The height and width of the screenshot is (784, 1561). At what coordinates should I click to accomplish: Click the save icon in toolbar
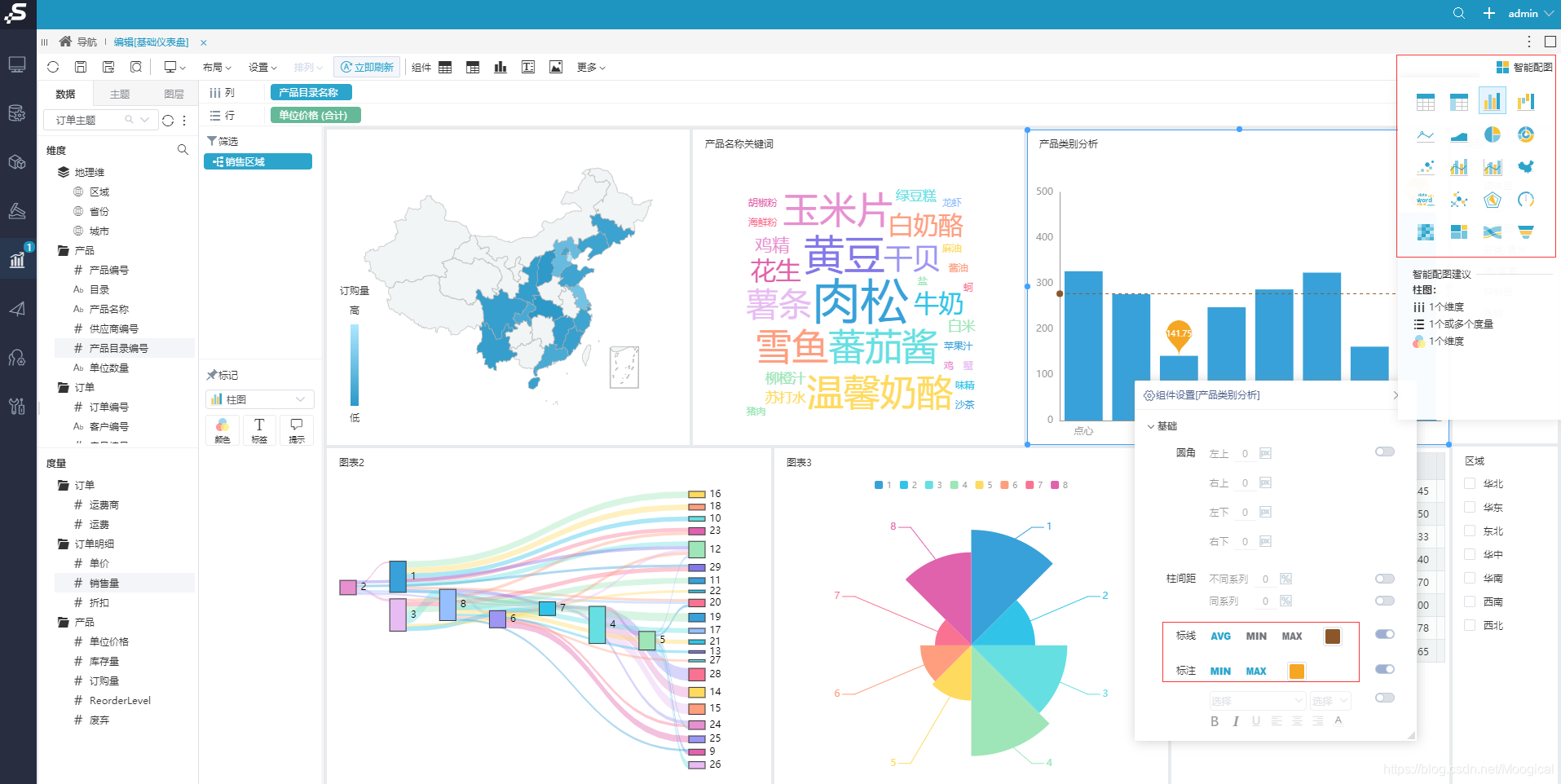tap(81, 67)
